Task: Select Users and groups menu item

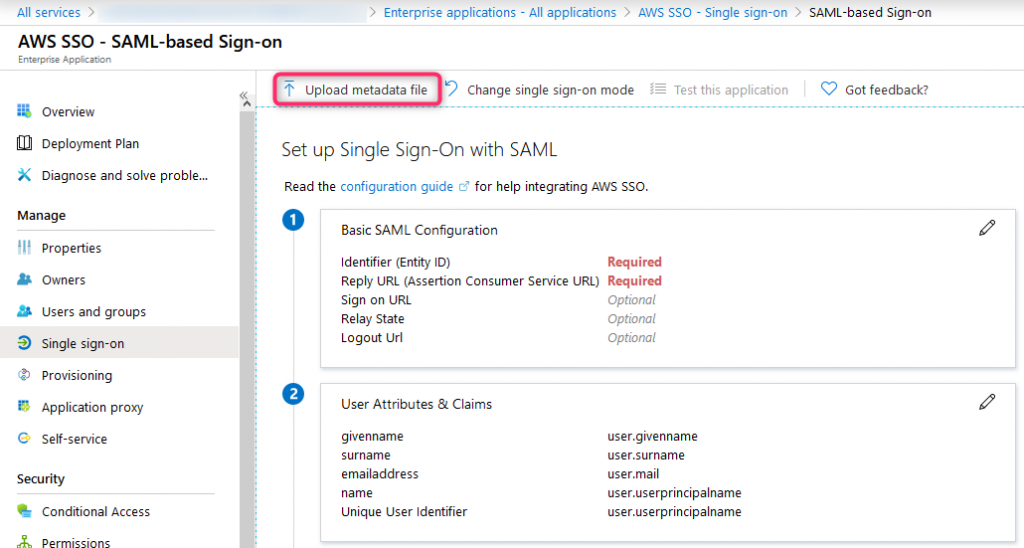Action: pos(93,312)
